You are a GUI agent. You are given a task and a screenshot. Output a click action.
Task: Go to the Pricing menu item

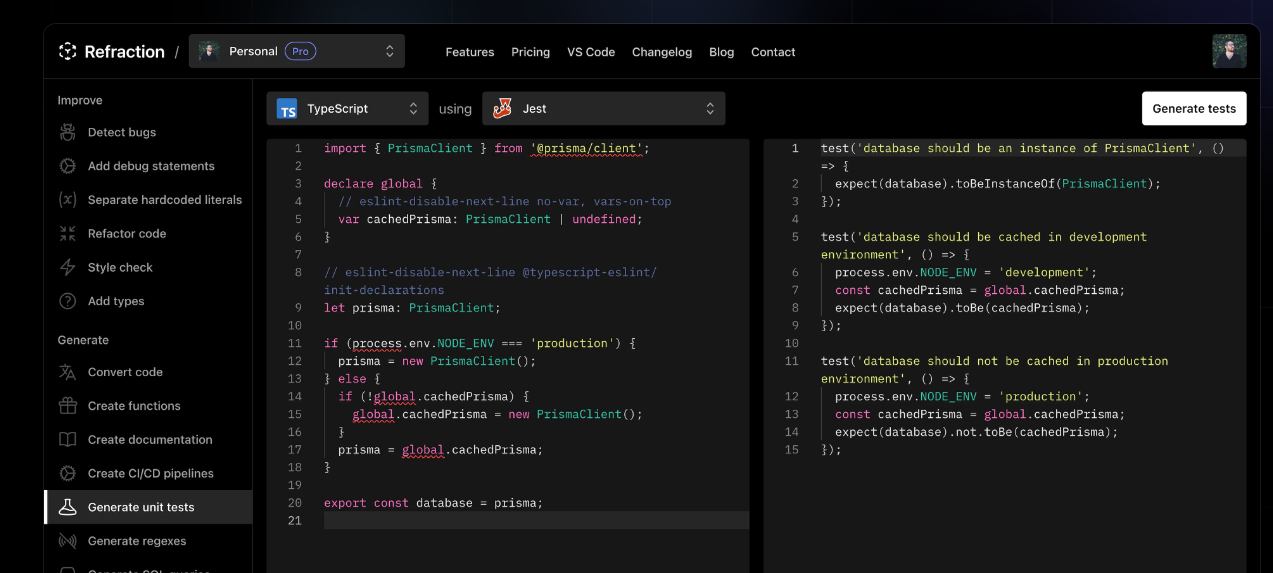point(530,52)
